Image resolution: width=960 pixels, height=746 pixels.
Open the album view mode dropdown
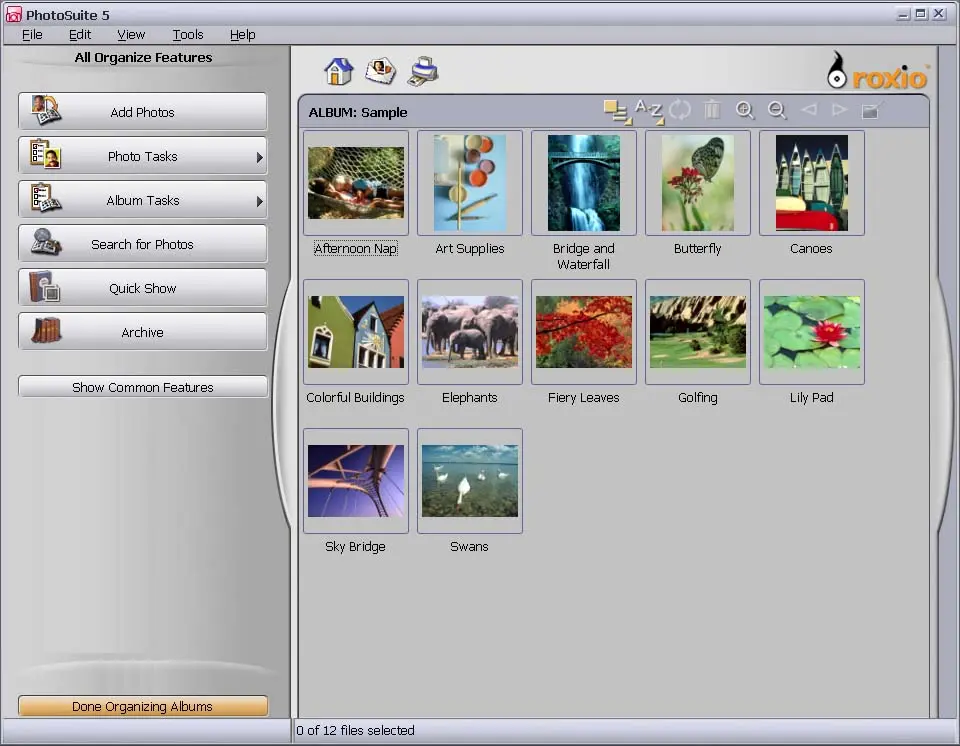pos(616,112)
